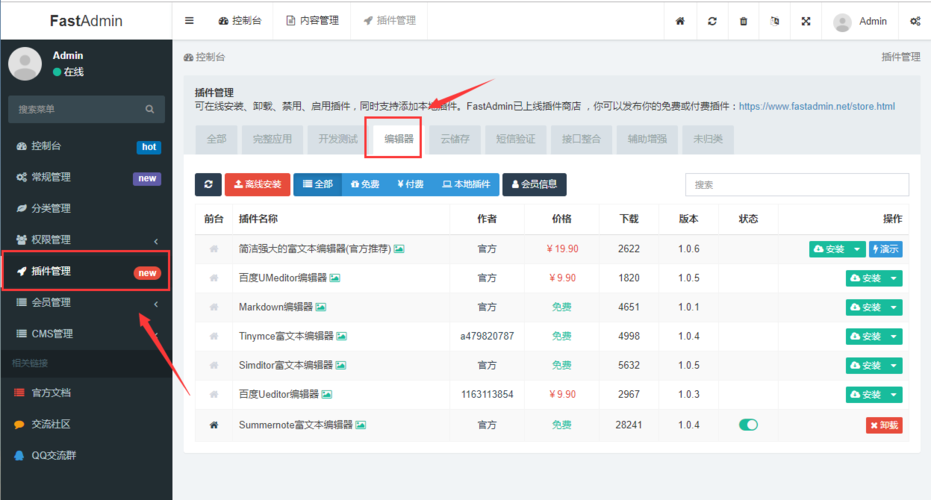Open the settings gears icon at top right
The height and width of the screenshot is (500, 931).
pos(915,21)
